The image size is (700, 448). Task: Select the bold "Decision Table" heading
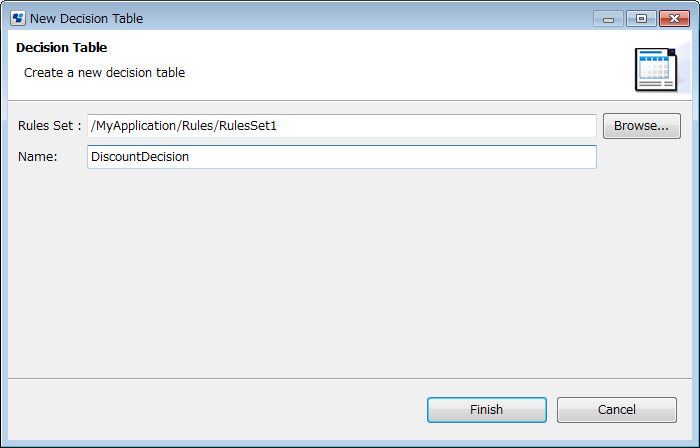tap(62, 47)
